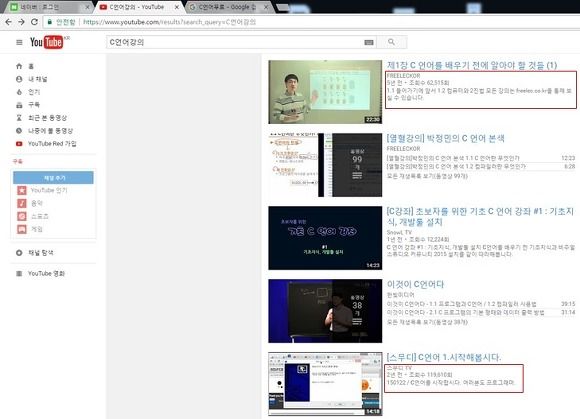The height and width of the screenshot is (419, 580).
Task: Close the C언어강의 - YouTube tab
Action: coord(177,7)
